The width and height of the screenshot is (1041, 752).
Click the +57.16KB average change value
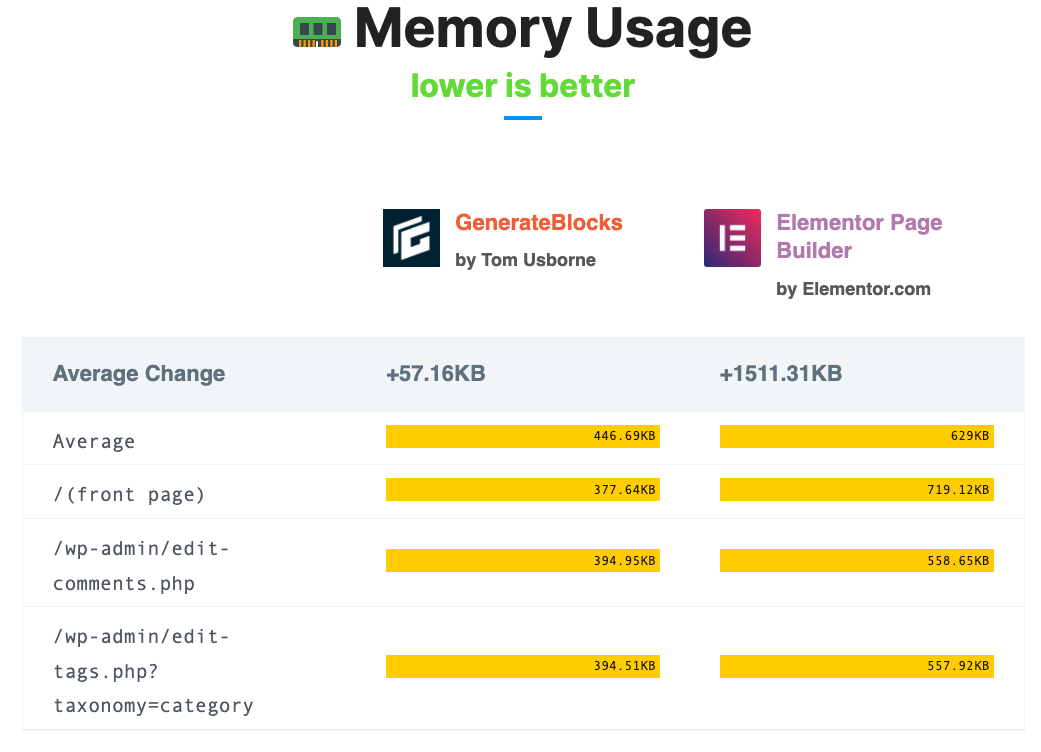tap(436, 374)
